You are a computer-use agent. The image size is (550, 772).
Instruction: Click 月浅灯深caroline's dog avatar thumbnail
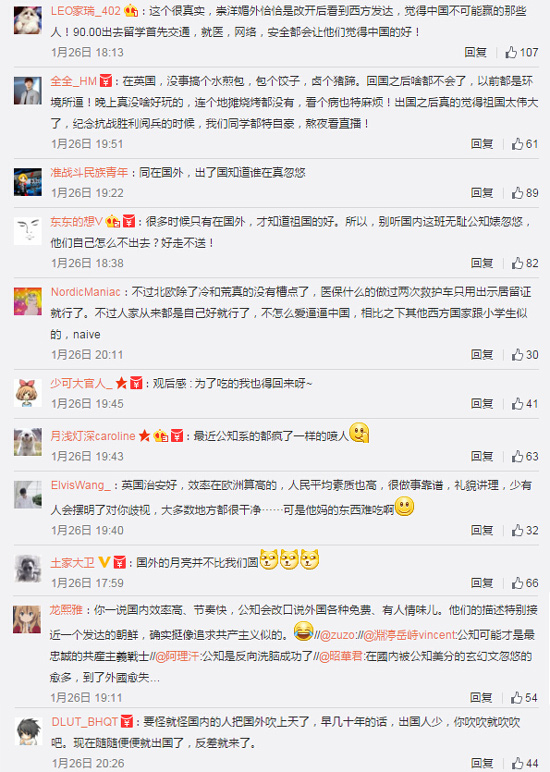coord(28,442)
